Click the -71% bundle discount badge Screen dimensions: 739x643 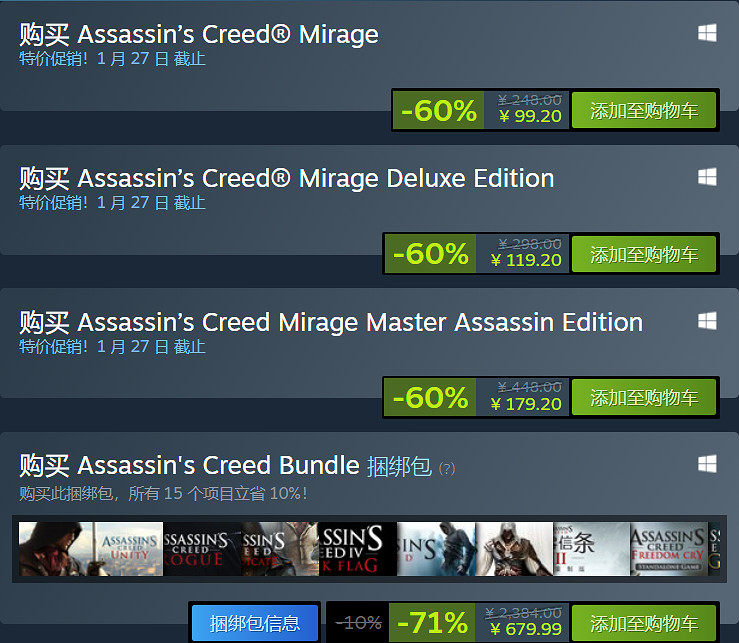click(434, 624)
